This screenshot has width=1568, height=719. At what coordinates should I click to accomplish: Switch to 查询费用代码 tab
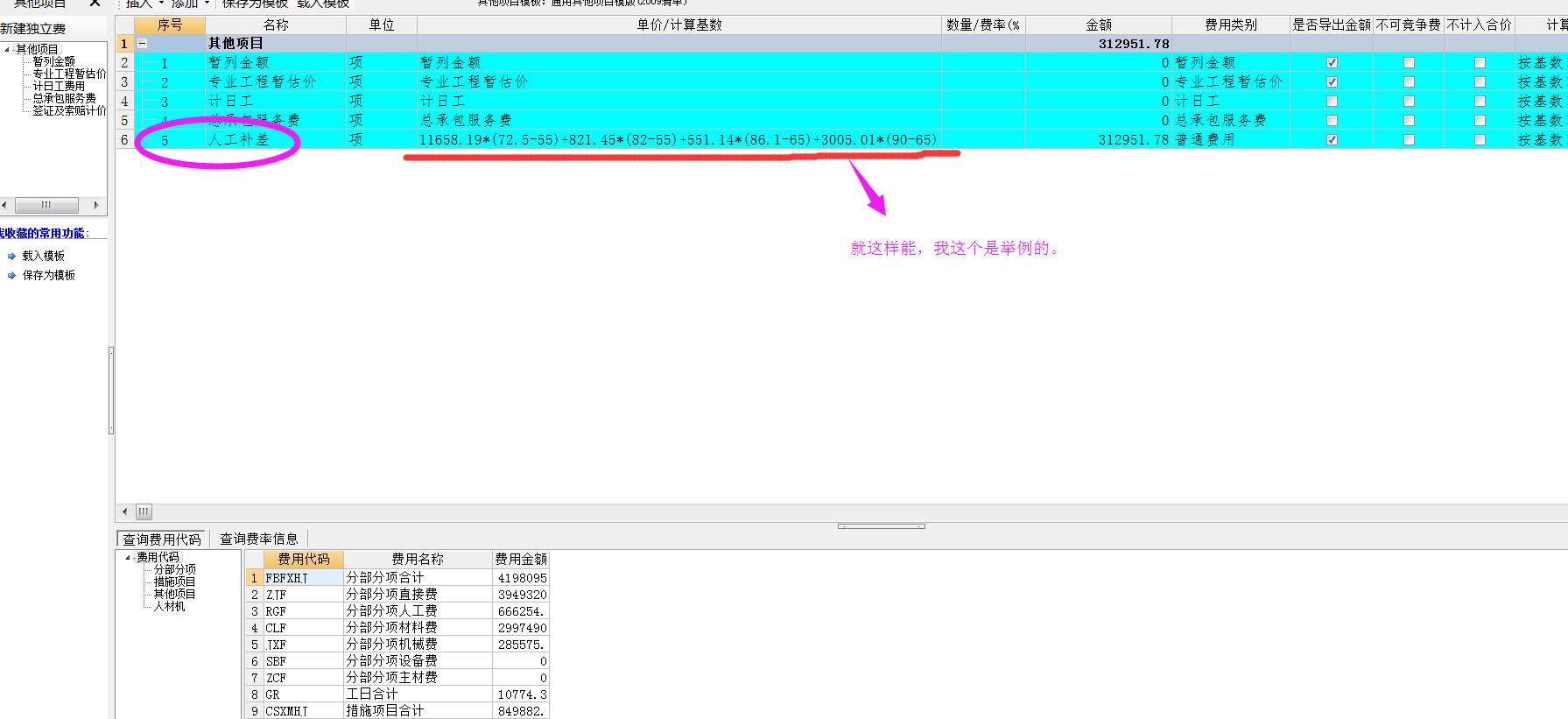[x=162, y=539]
